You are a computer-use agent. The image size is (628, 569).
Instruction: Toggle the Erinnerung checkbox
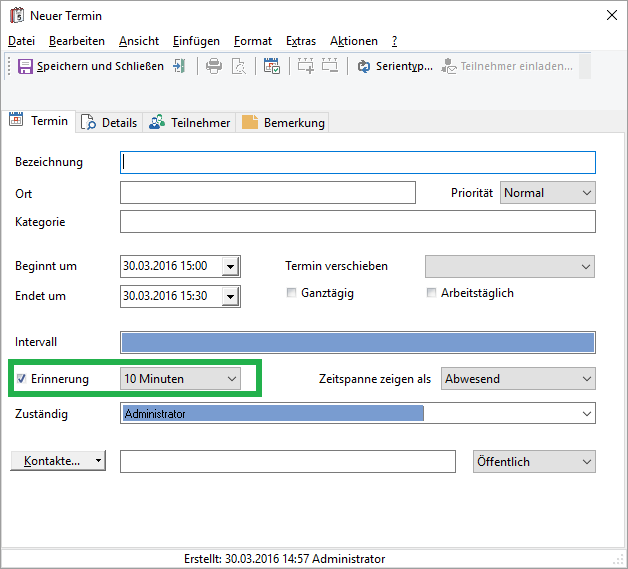pyautogui.click(x=21, y=378)
